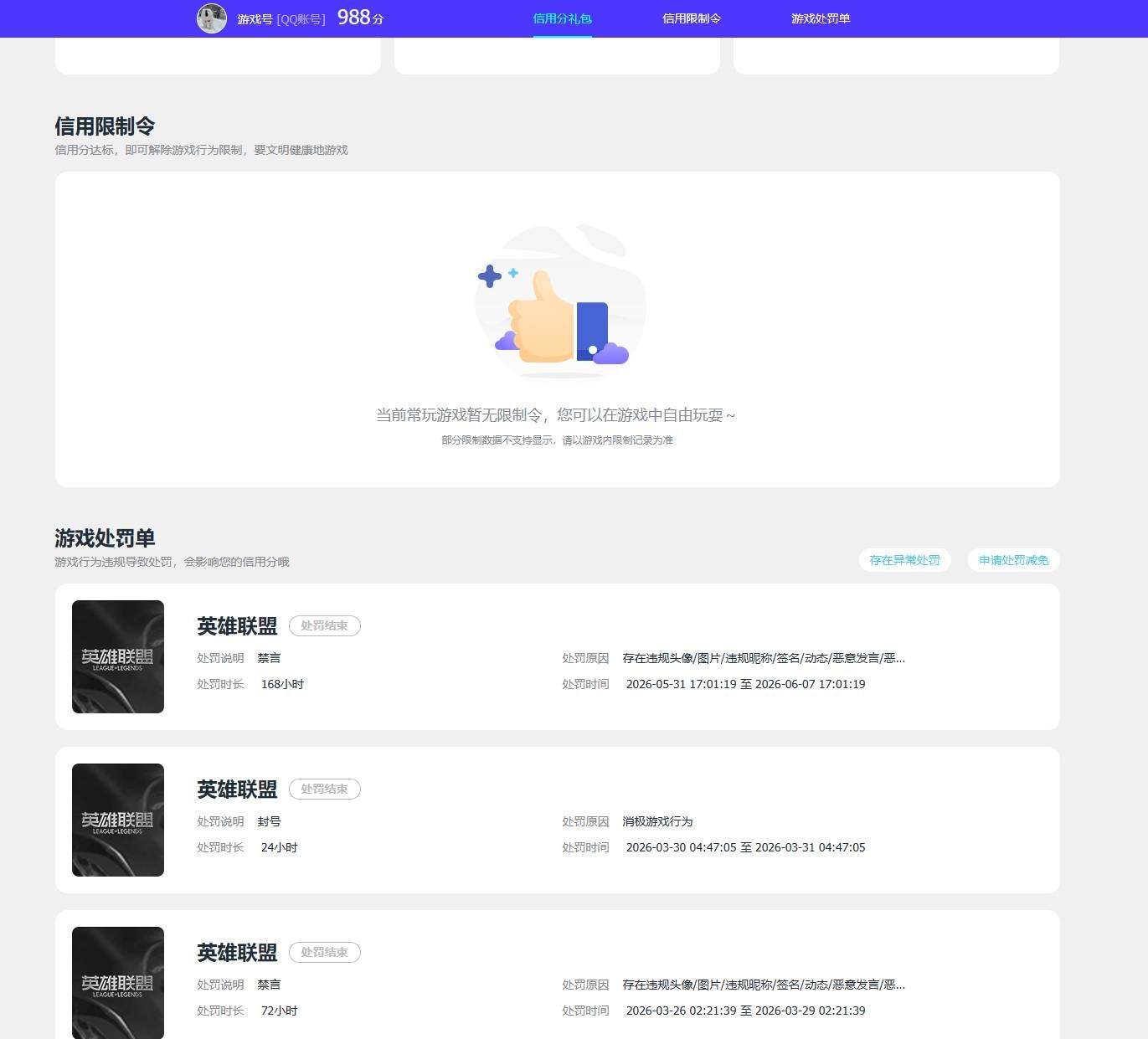Click date range 2026-03-26 02:21:39

coord(745,1011)
